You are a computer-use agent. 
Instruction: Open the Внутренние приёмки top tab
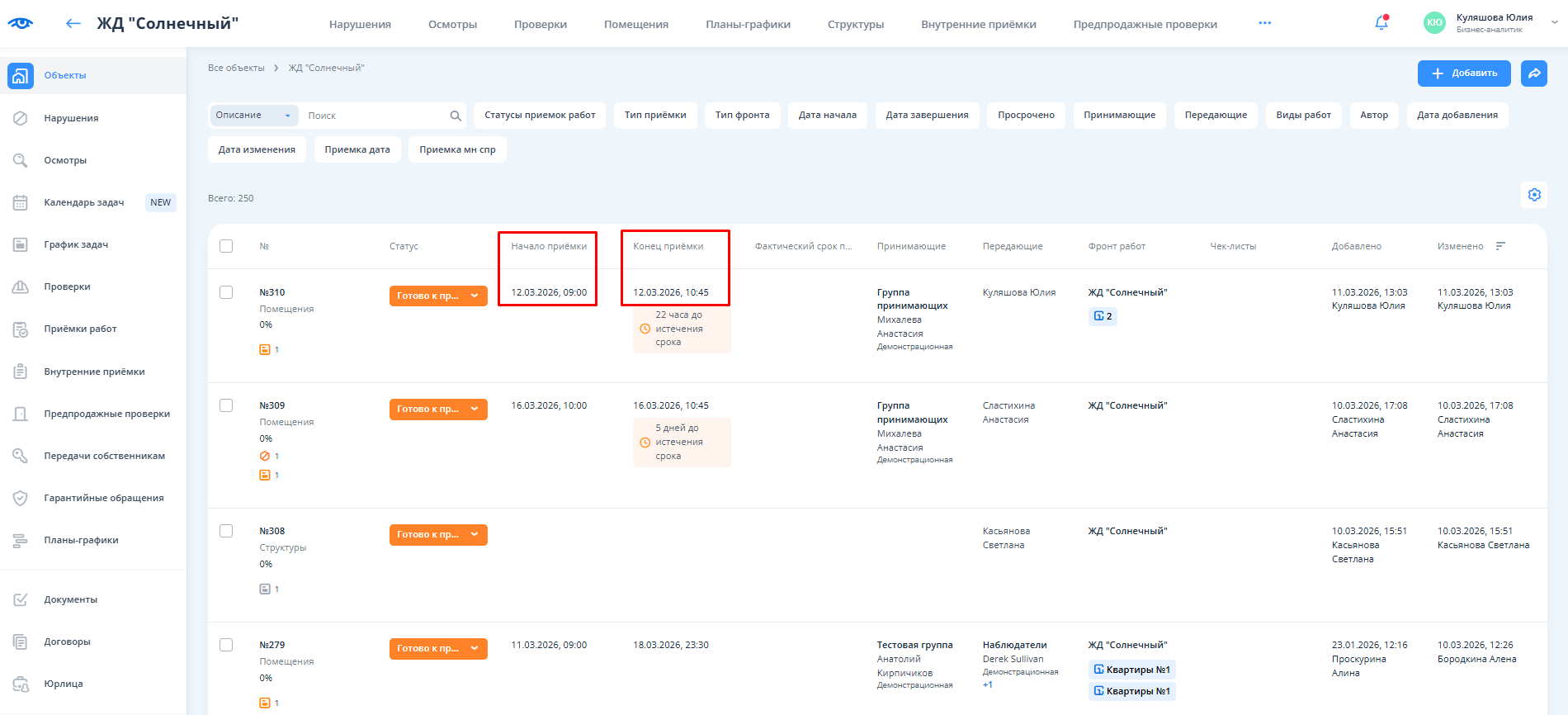point(978,25)
